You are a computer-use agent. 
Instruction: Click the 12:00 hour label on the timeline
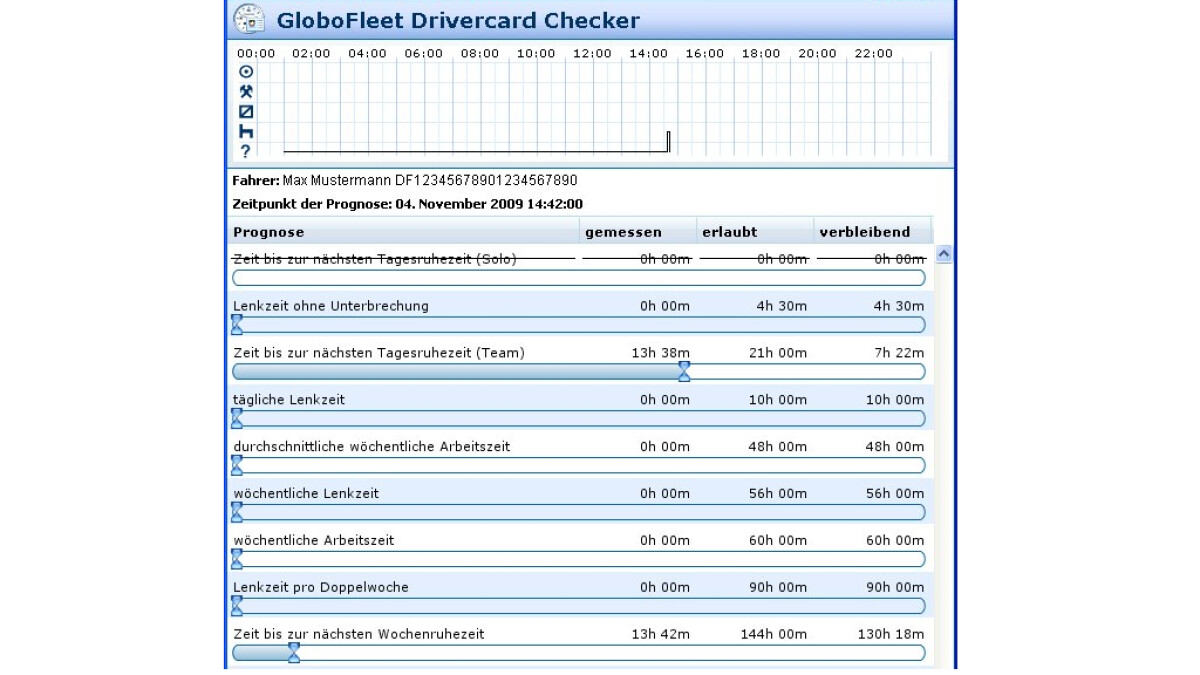point(592,54)
